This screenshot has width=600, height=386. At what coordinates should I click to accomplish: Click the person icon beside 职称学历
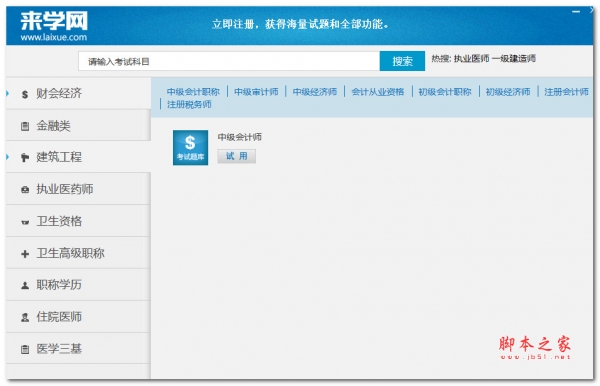tap(25, 285)
